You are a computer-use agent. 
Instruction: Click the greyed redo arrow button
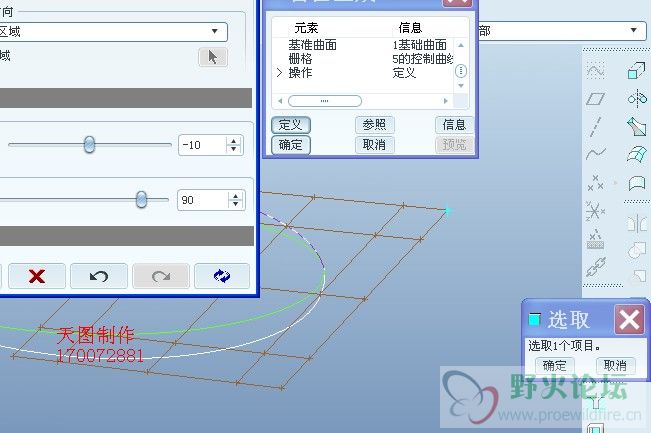161,276
